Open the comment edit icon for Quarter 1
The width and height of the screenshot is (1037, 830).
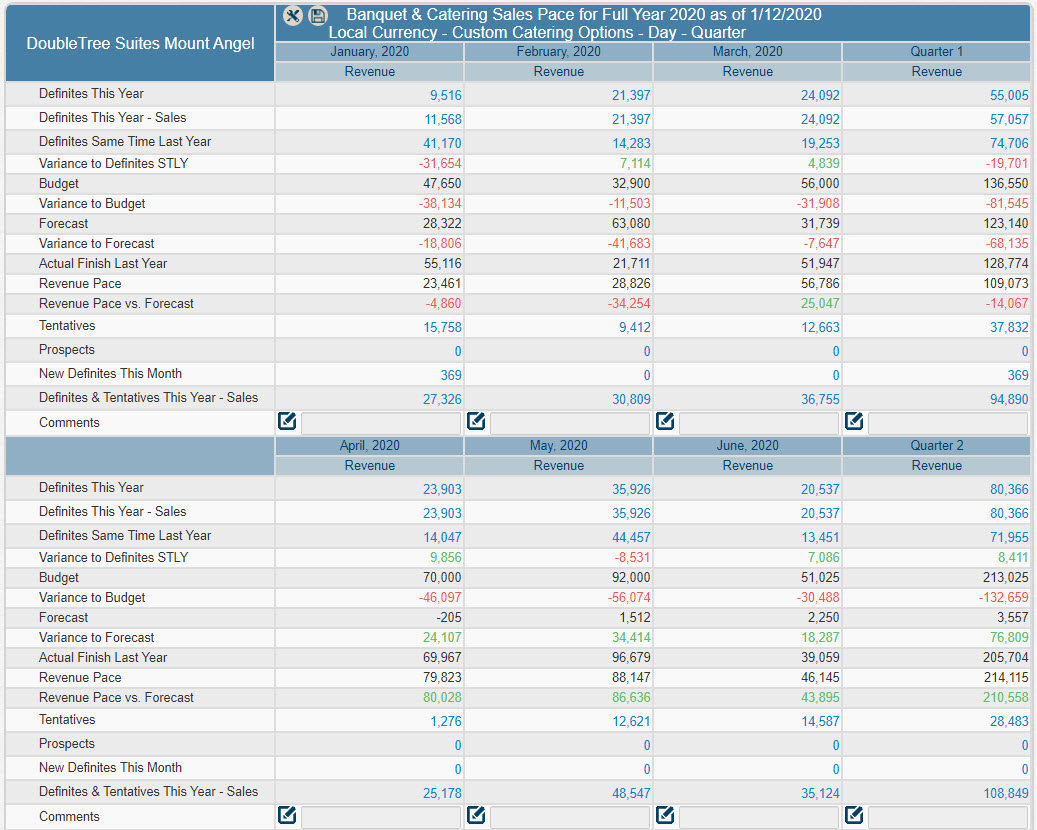click(x=854, y=421)
